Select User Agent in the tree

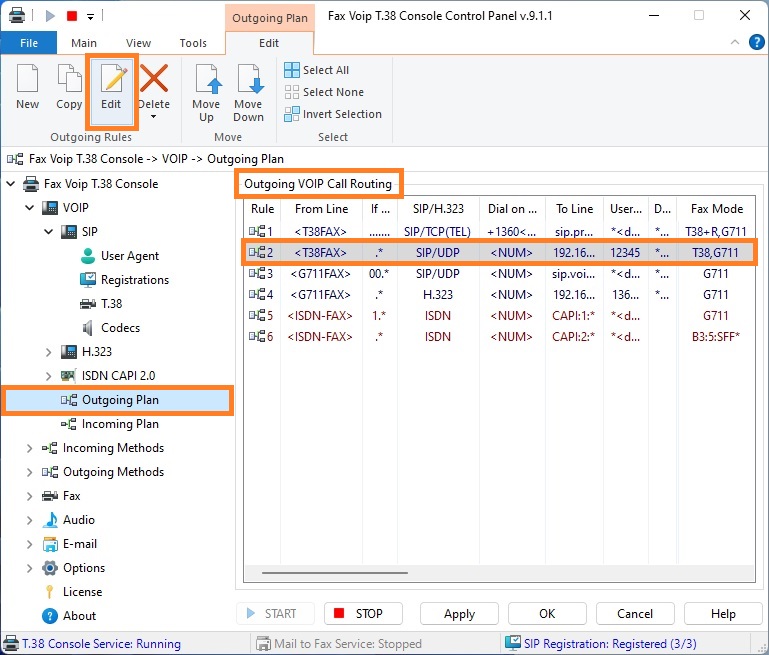pos(130,256)
